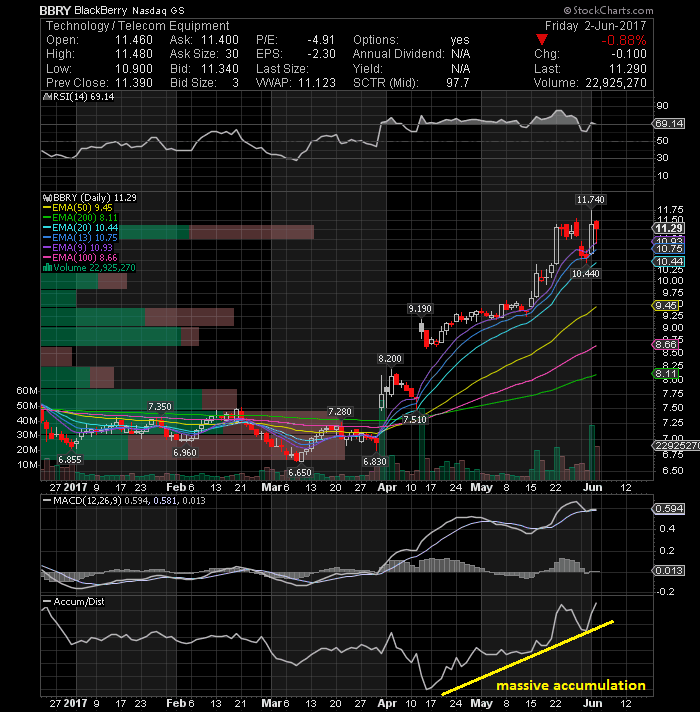Click the 6.650 low price callout

tap(300, 473)
